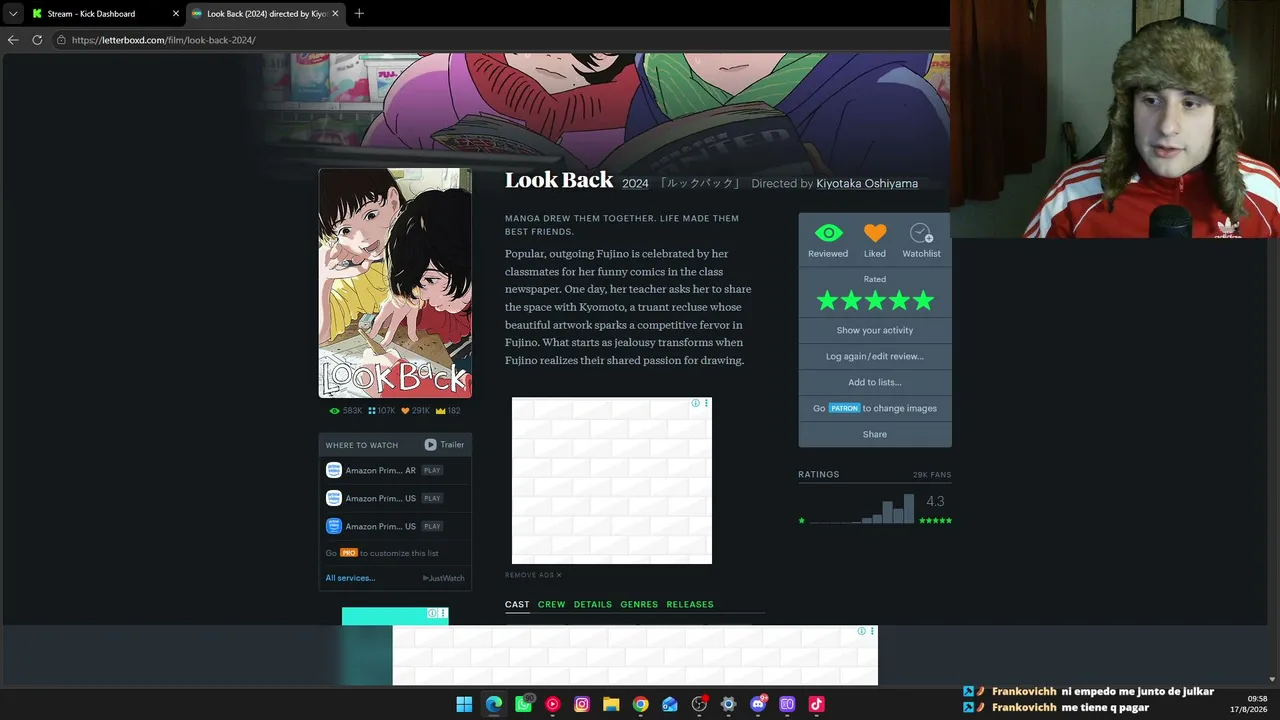Switch to the Details tab
The height and width of the screenshot is (720, 1280).
click(593, 604)
